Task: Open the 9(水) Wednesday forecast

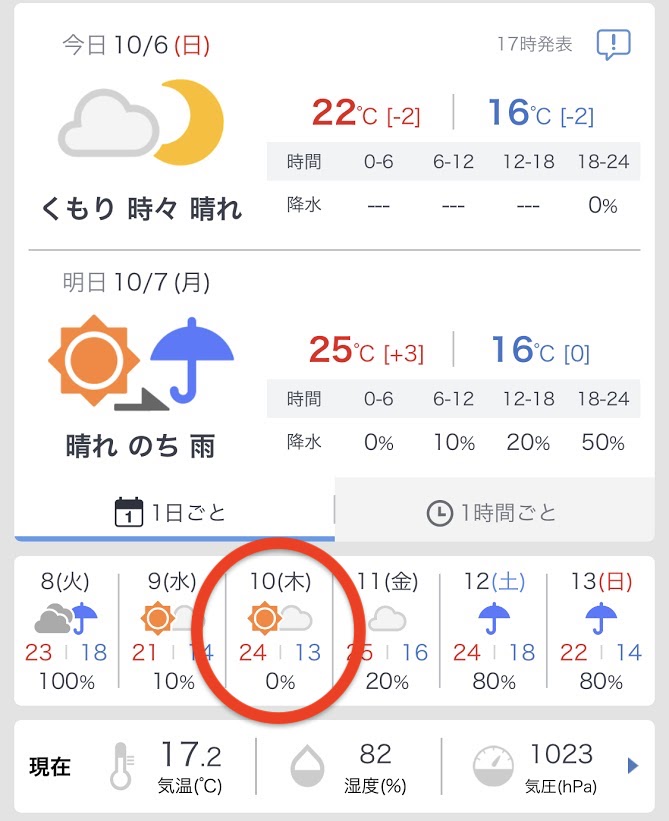Action: pos(172,631)
